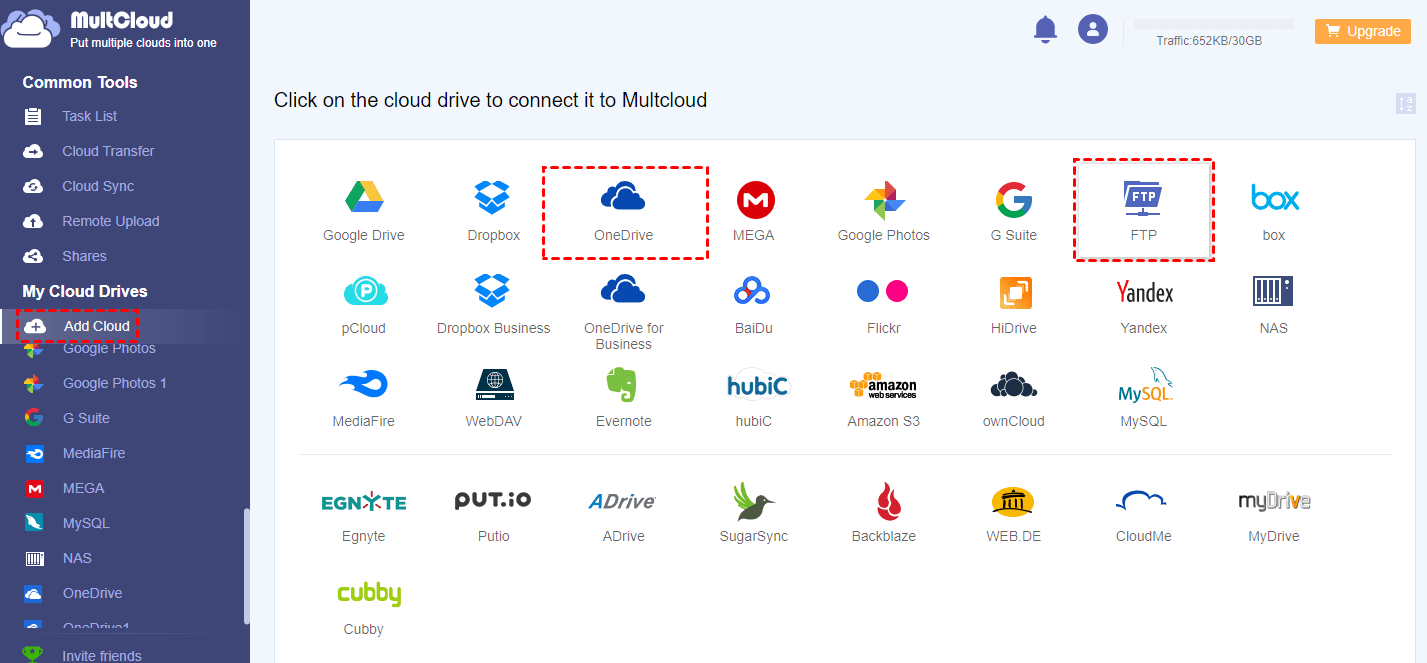The width and height of the screenshot is (1427, 663).
Task: Click the traffic usage progress bar
Action: 1213,24
